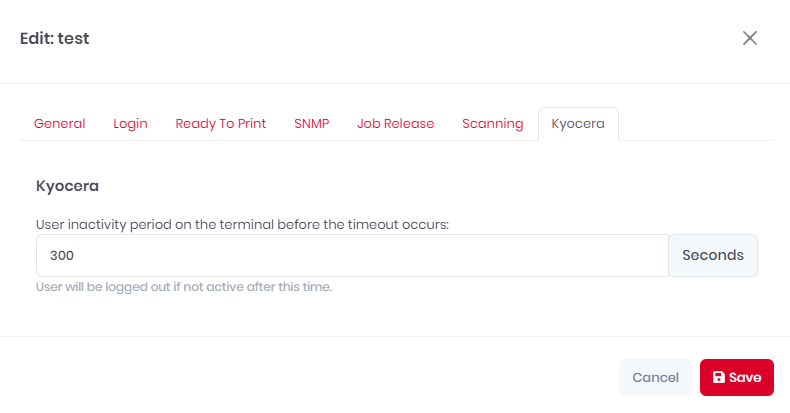
Task: Close the Edit: test dialog
Action: (x=750, y=38)
